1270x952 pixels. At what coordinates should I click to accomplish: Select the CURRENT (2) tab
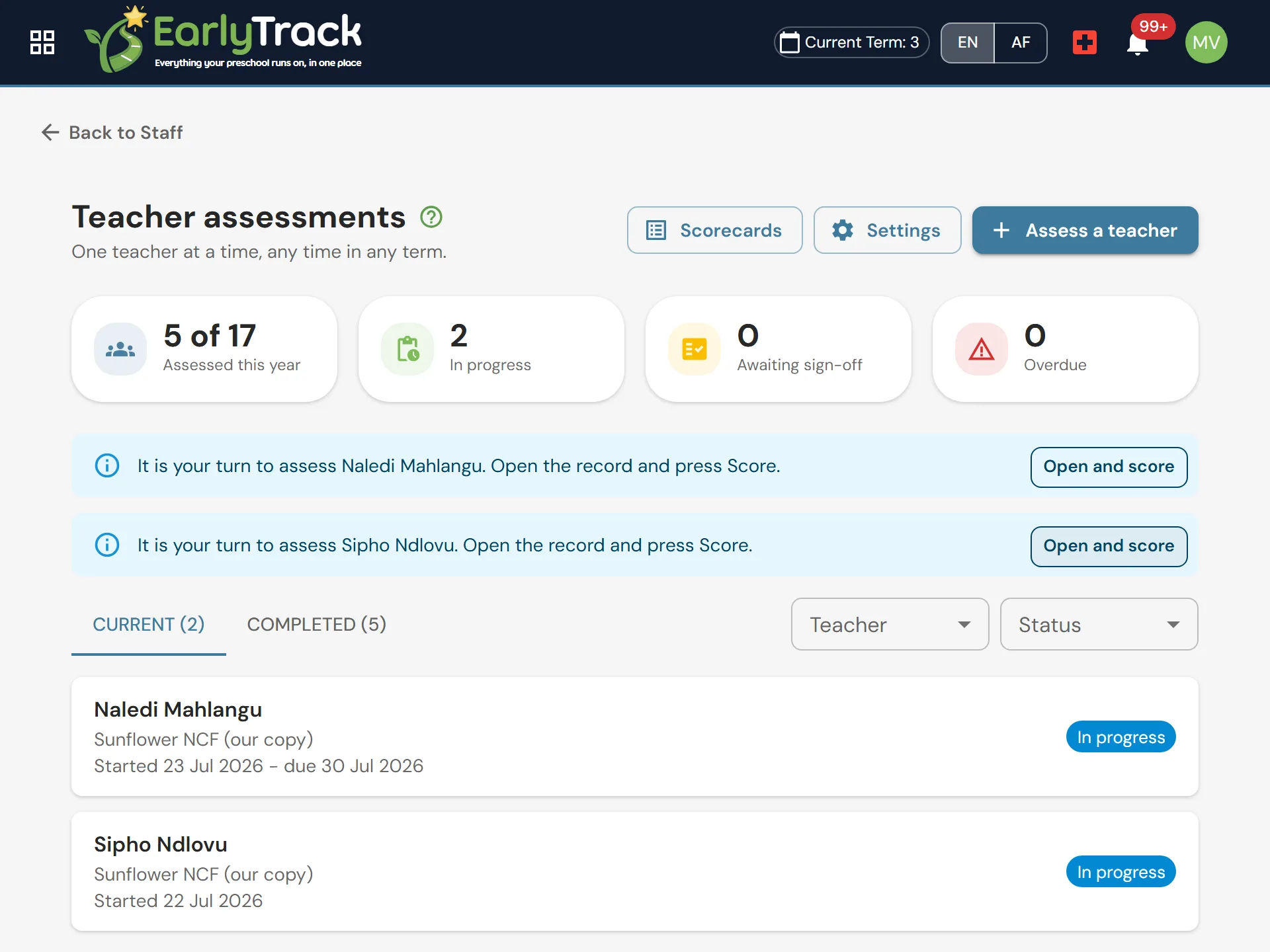[x=149, y=625]
